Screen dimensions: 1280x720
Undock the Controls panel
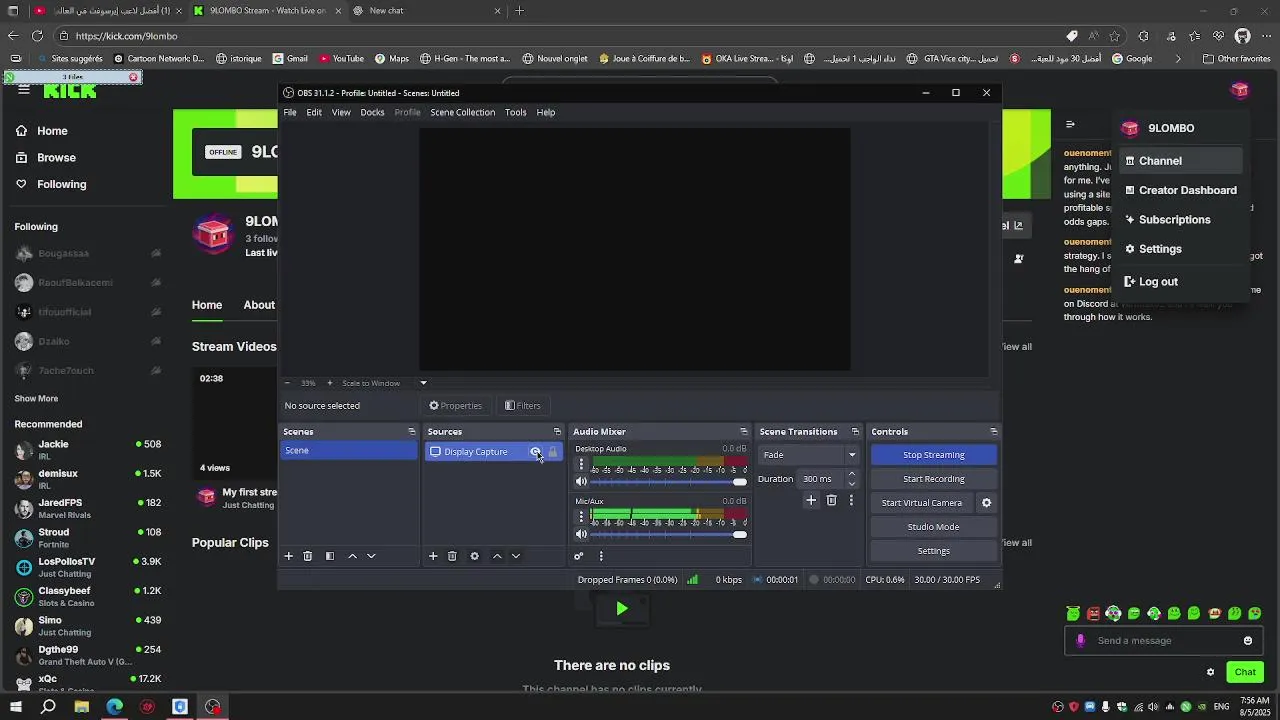[x=993, y=432]
